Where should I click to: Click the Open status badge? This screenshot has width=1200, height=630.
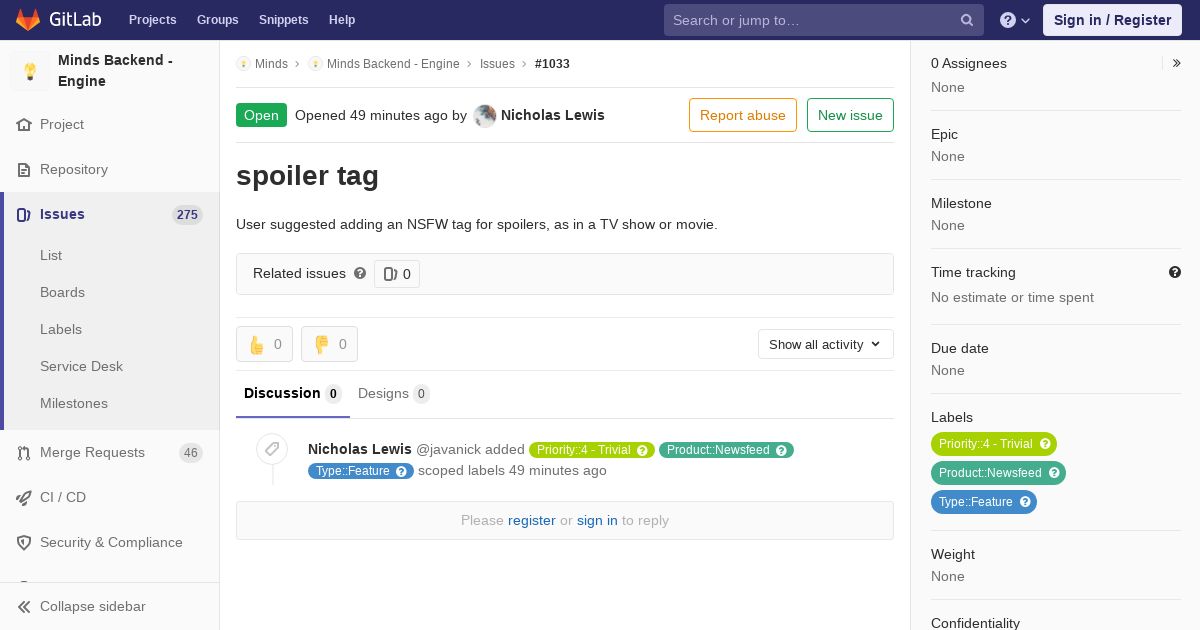click(x=261, y=115)
